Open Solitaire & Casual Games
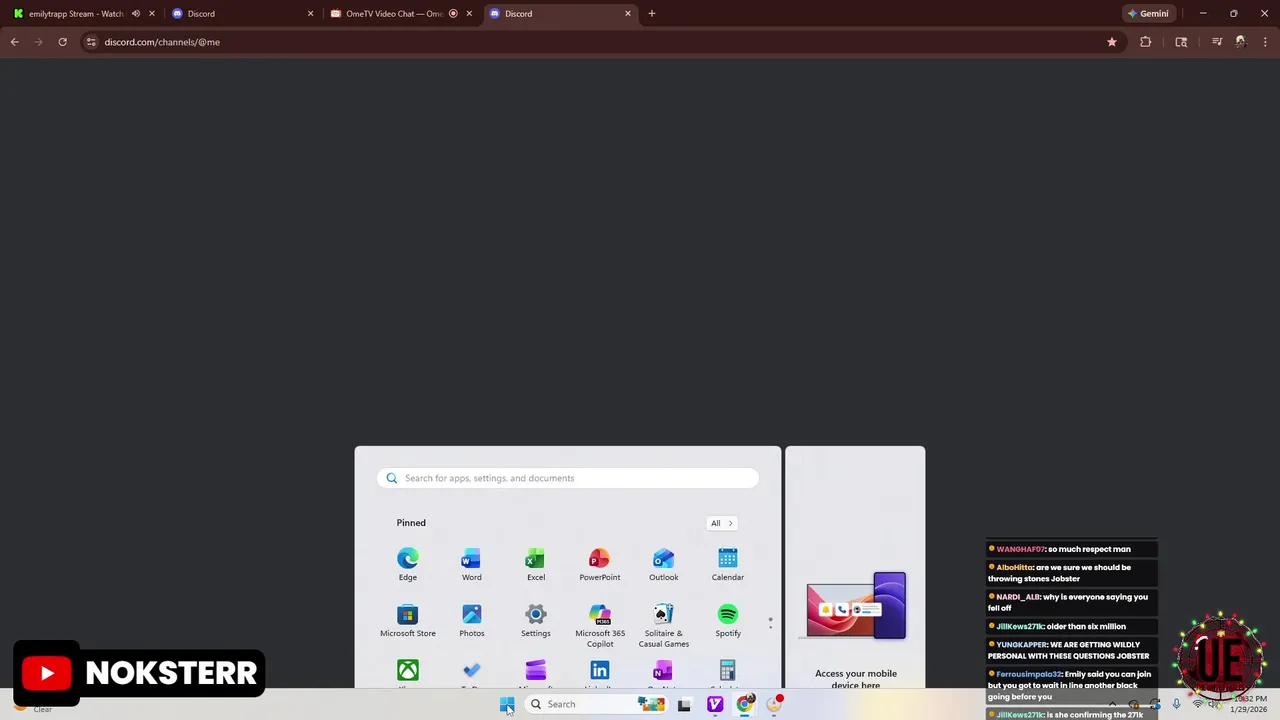Image resolution: width=1280 pixels, height=720 pixels. coord(663,626)
